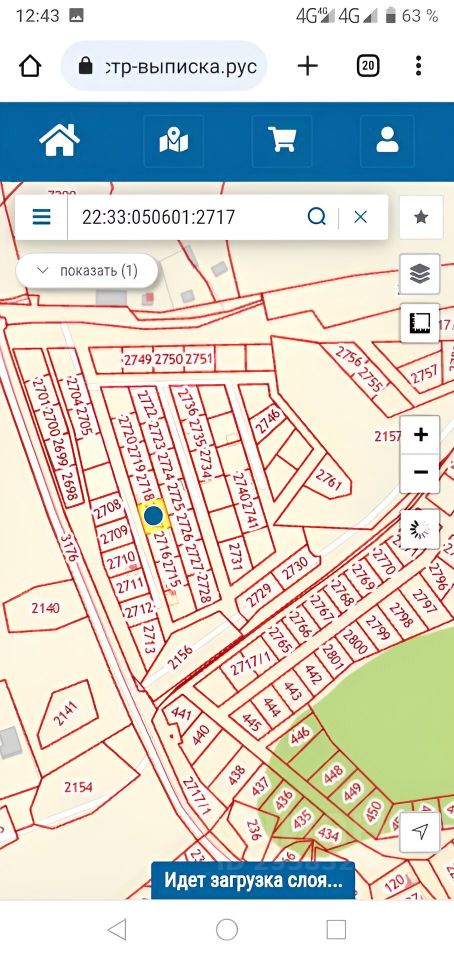Screen dimensions: 454x960
Task: Zoom out the map with minus button
Action: [420, 473]
